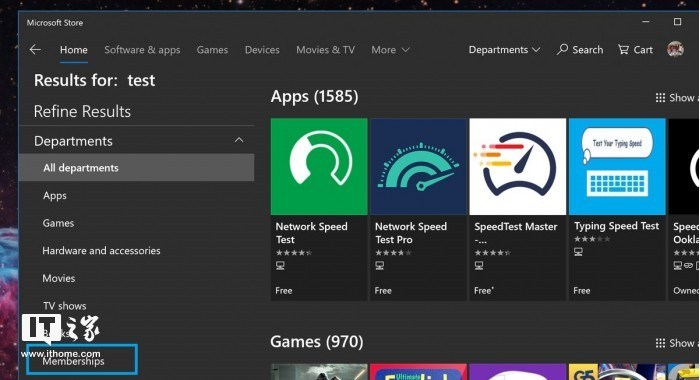Click the Refine Results heading
The height and width of the screenshot is (380, 700).
pos(82,111)
